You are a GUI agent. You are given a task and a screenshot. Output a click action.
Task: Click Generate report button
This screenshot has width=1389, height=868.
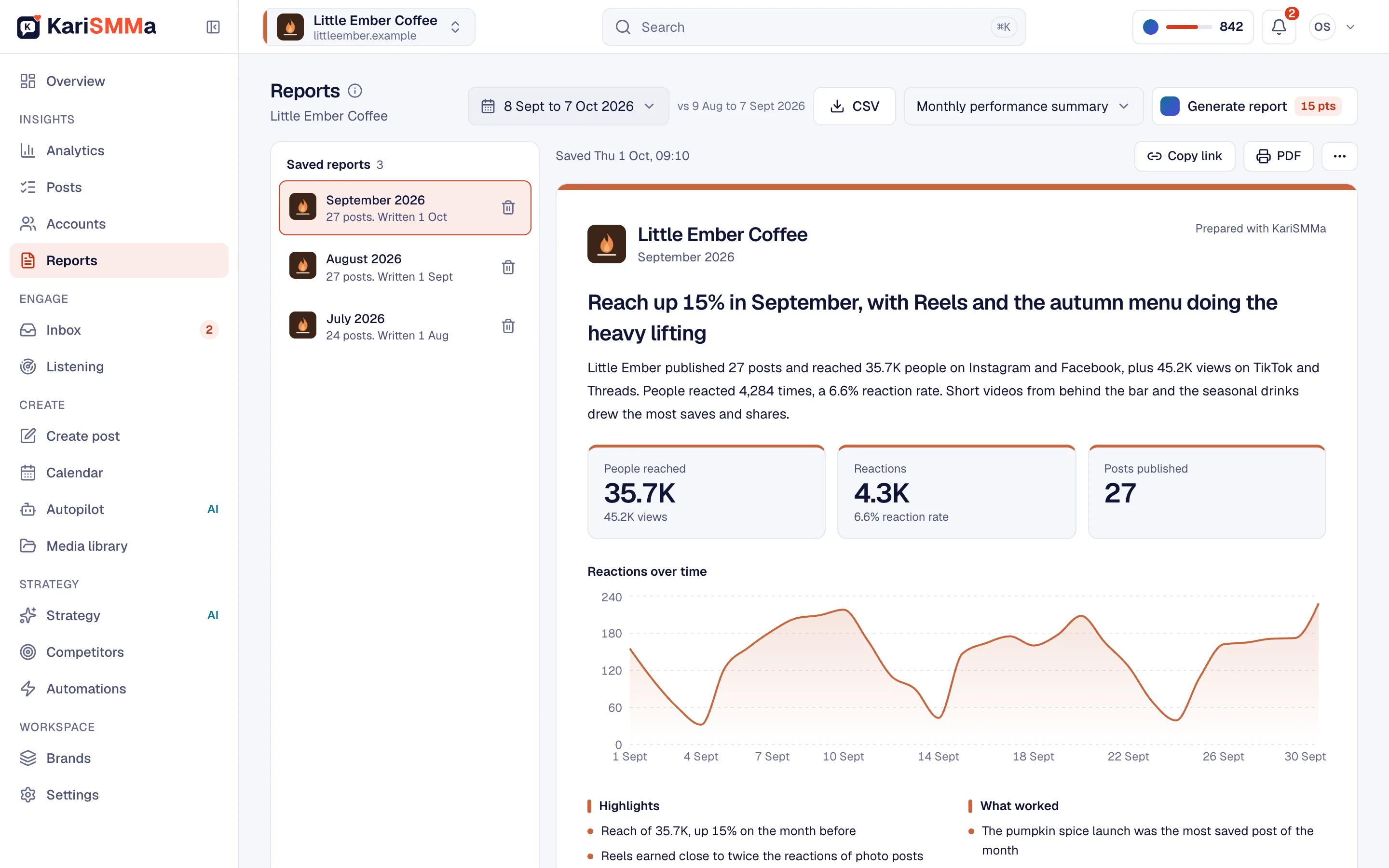[x=1254, y=106]
